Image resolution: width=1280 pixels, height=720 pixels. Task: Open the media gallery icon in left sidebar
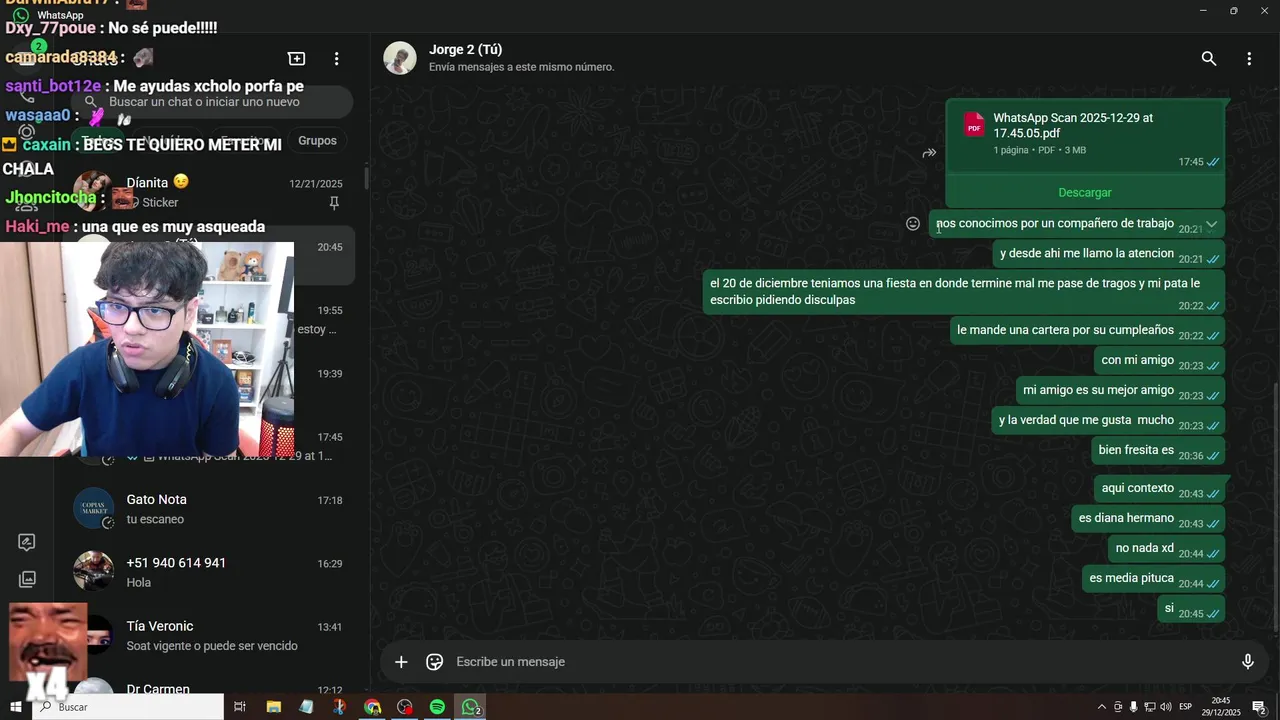(27, 579)
